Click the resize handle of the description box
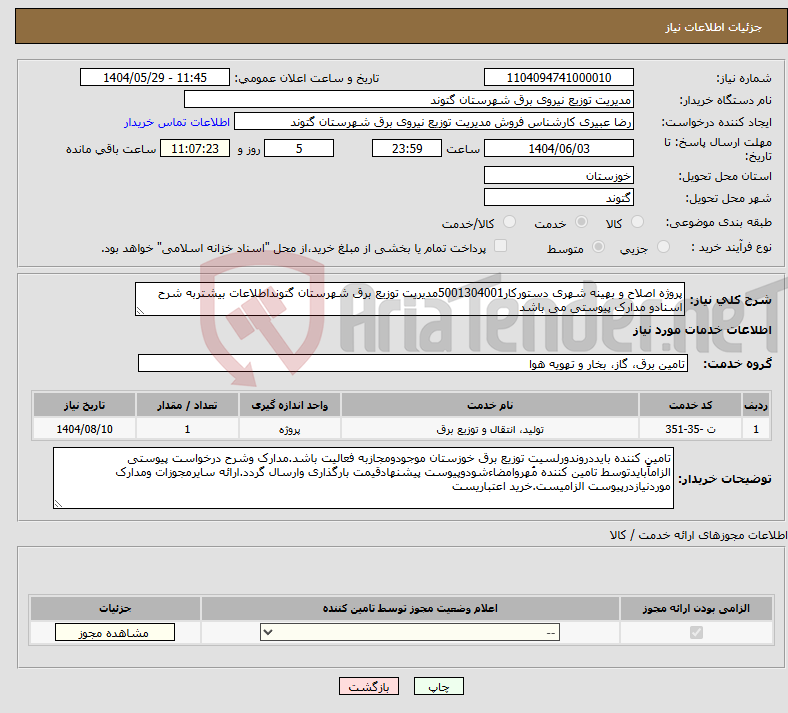The height and width of the screenshot is (713, 788). 140,311
